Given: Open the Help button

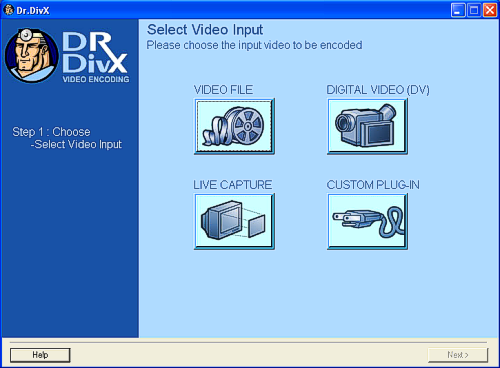Looking at the screenshot, I should [x=40, y=355].
